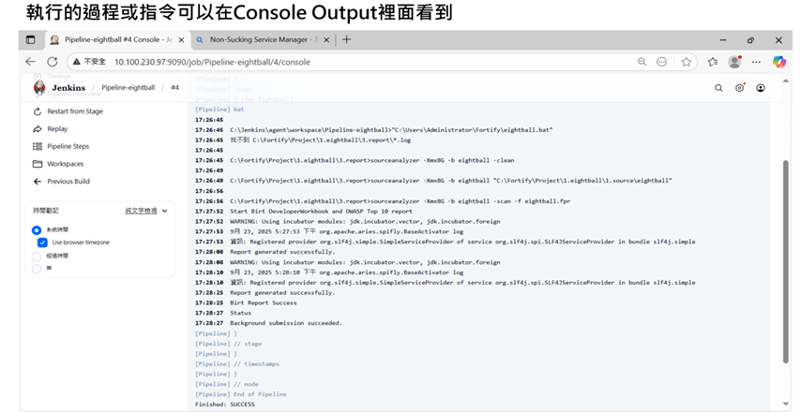
Task: Click the address bar more-options circle icon
Action: pyautogui.click(x=662, y=62)
